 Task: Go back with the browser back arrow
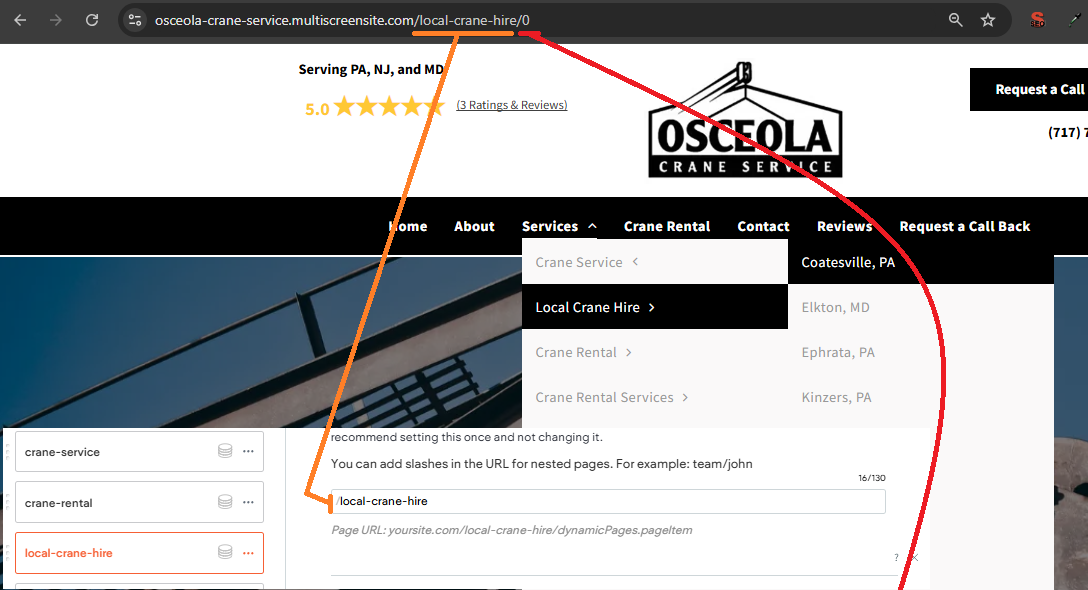[20, 20]
